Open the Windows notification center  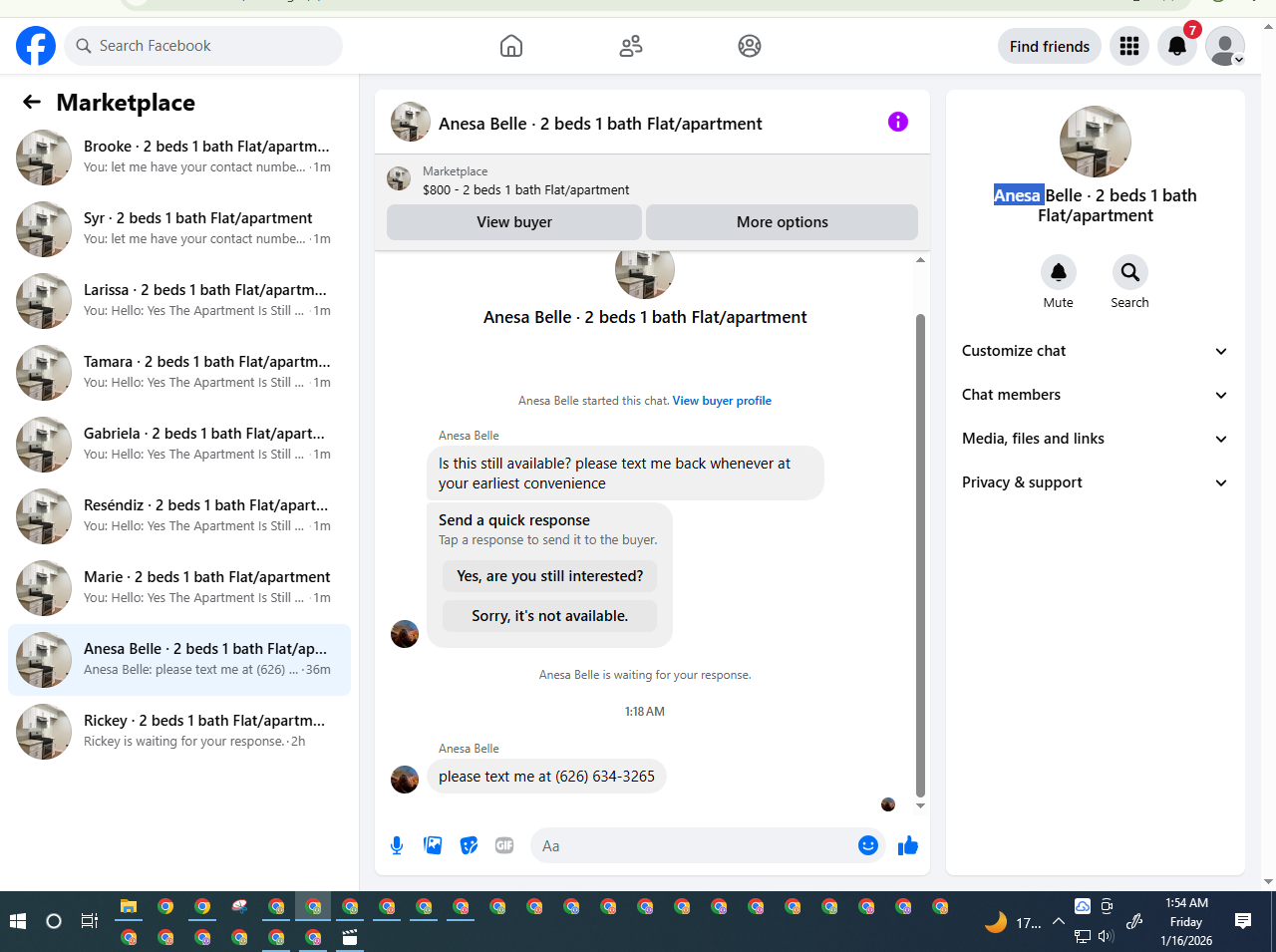coord(1243,921)
